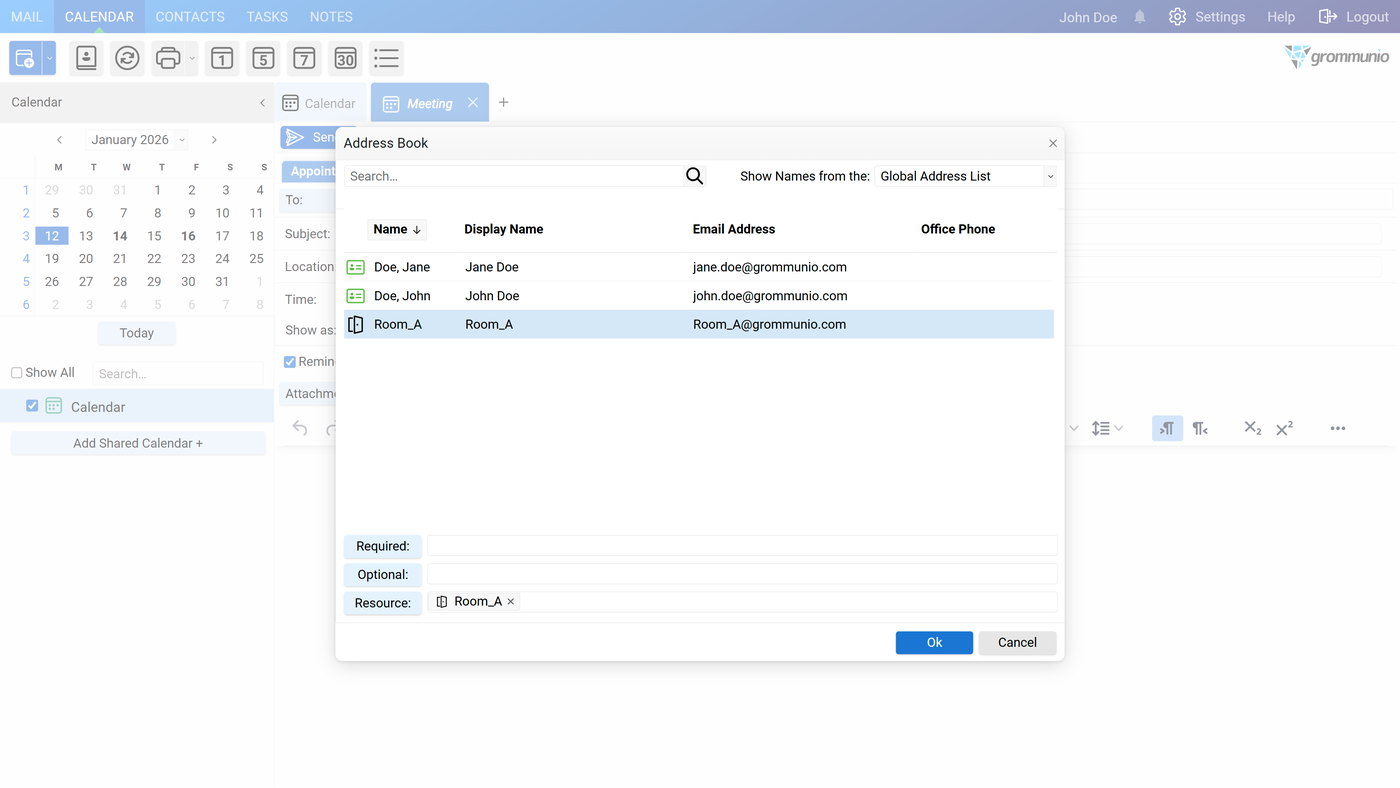
Task: Click the Optional button
Action: [x=383, y=575]
